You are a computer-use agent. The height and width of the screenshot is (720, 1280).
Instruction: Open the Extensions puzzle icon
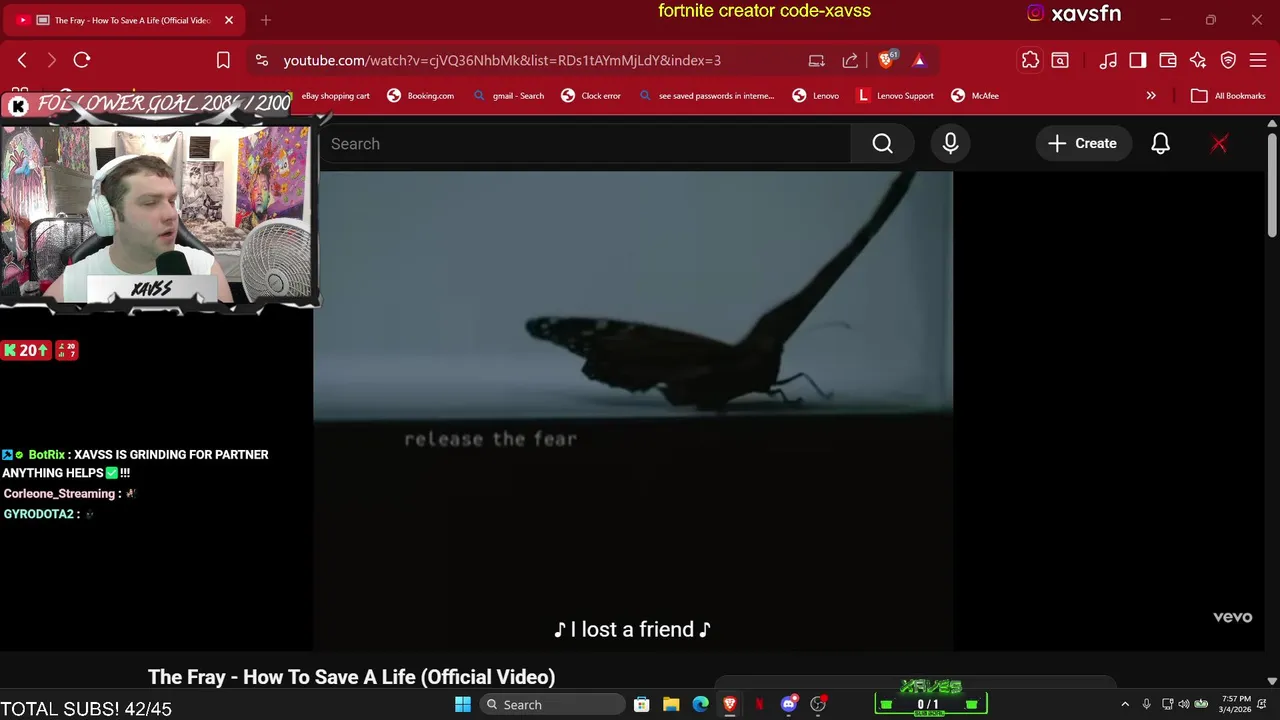point(1030,60)
